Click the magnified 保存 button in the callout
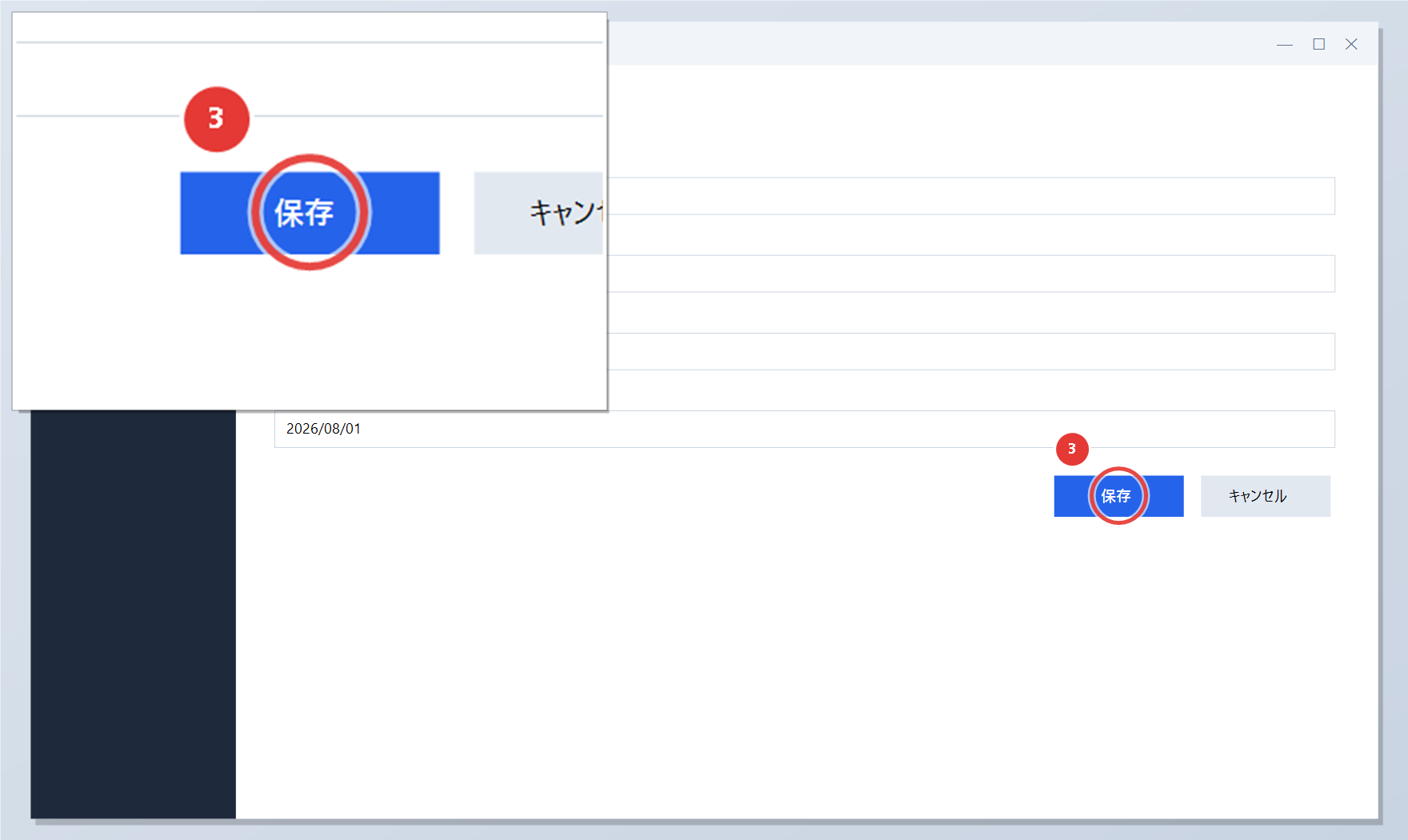This screenshot has height=840, width=1408. 310,213
